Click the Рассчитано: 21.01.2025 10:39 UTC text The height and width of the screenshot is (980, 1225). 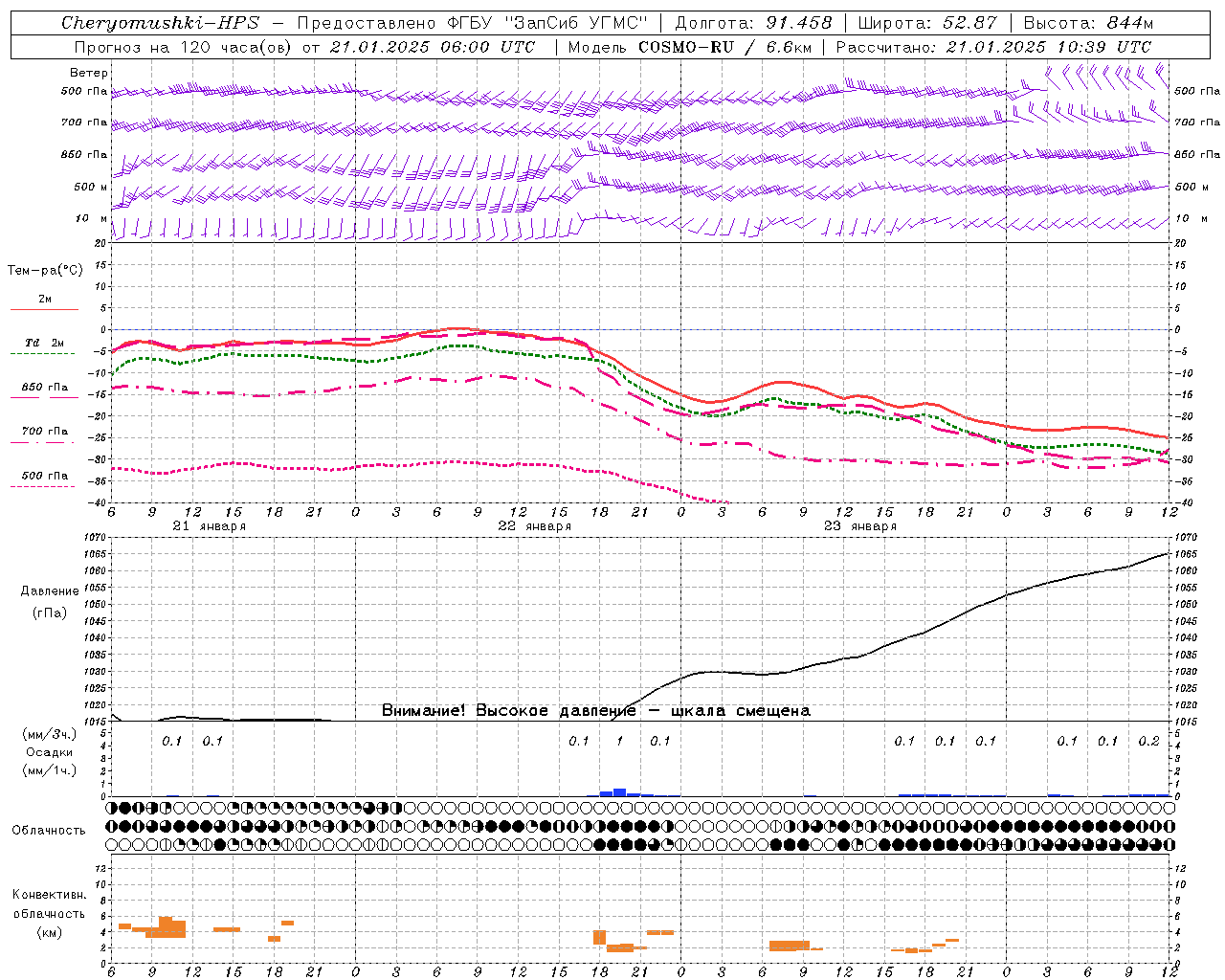point(993,47)
